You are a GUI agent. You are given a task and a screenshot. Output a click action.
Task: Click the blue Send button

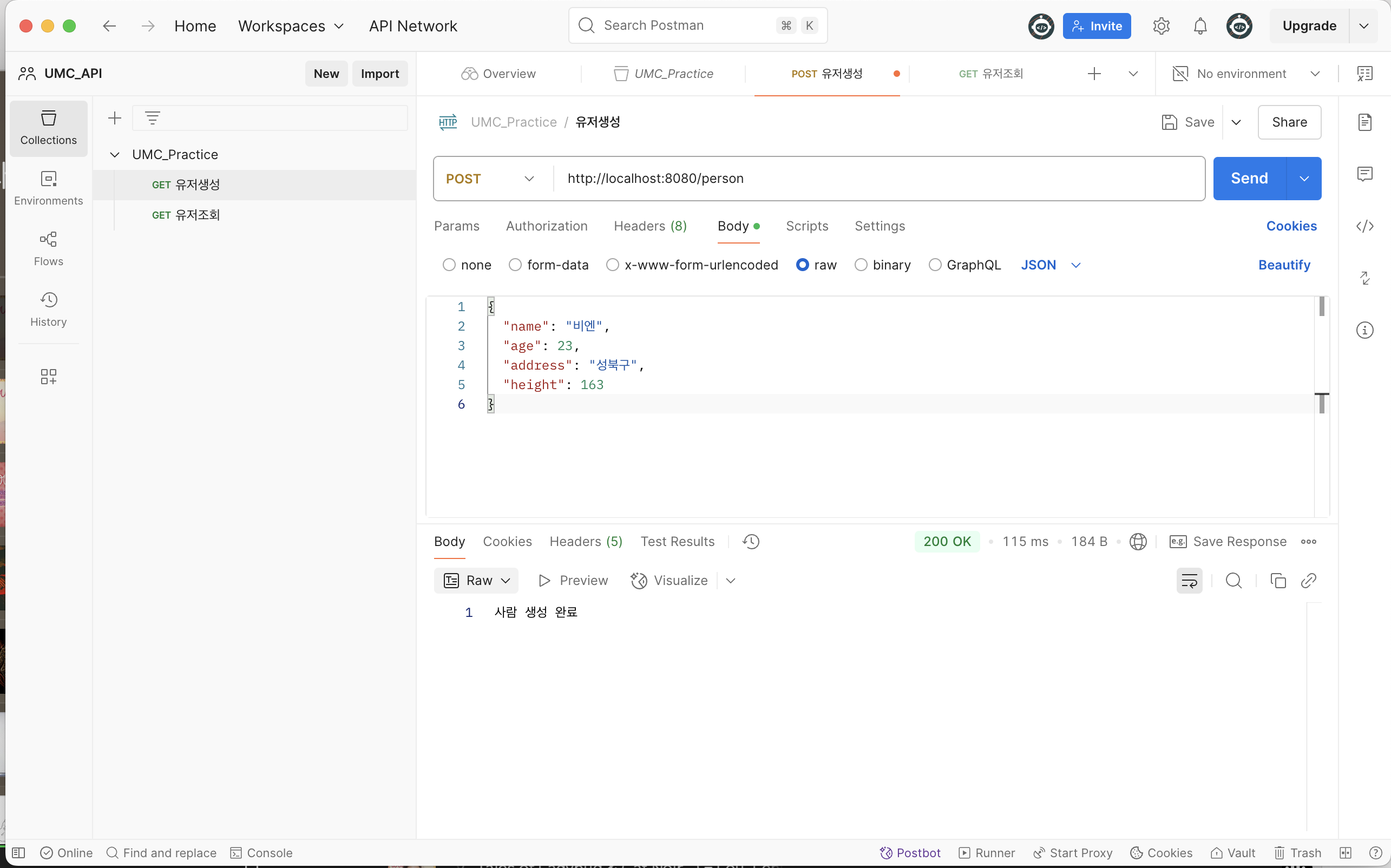pos(1249,179)
